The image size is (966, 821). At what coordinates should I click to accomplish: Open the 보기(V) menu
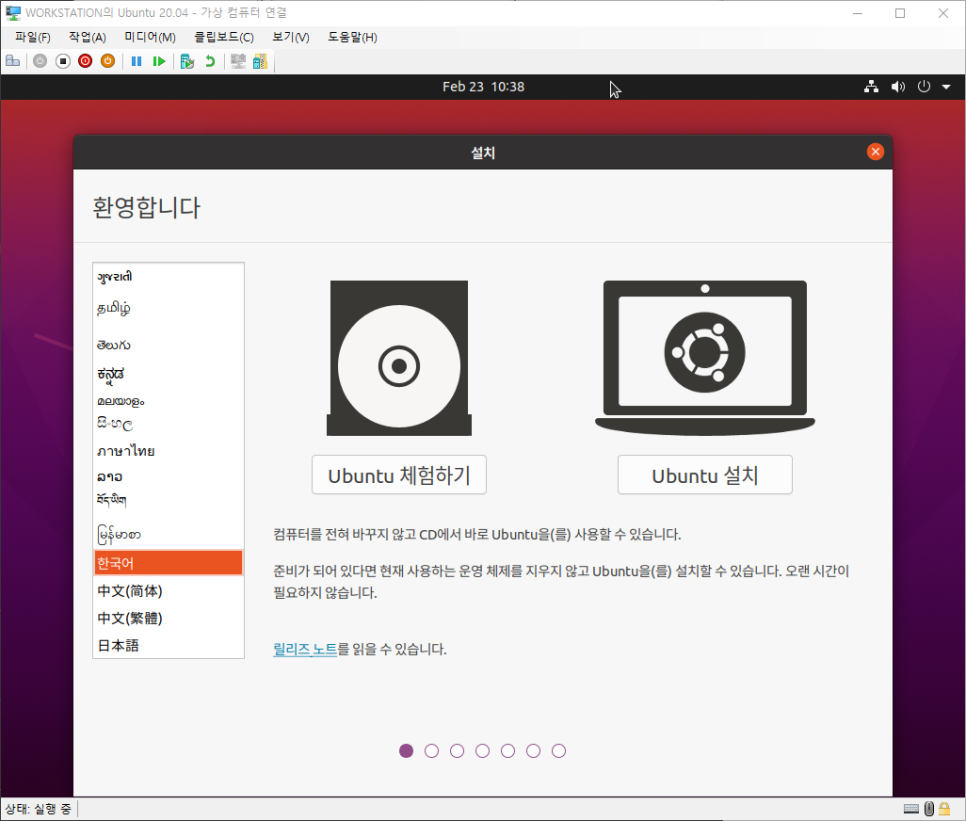tap(291, 38)
